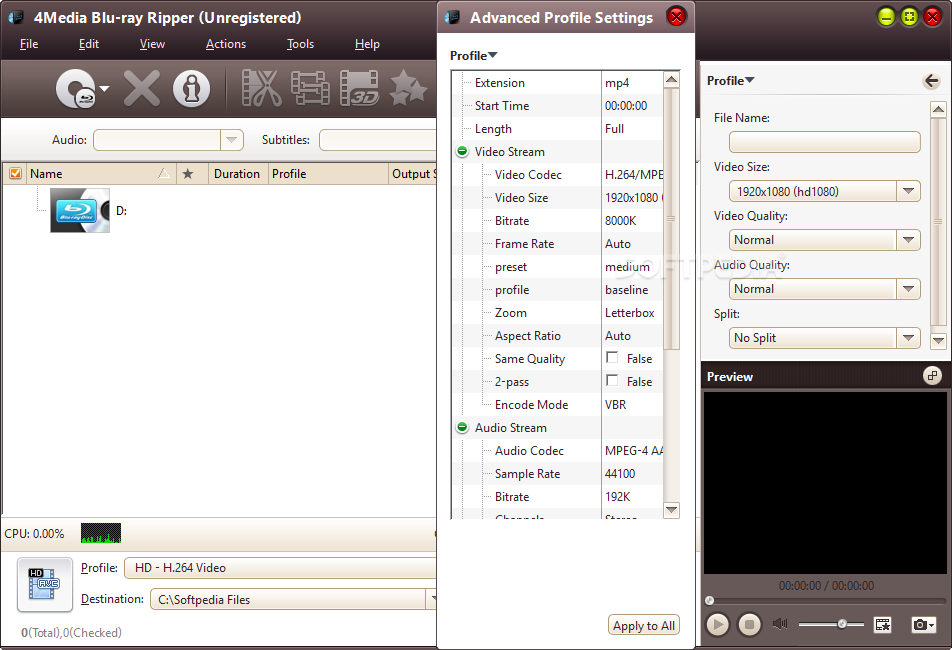Click the Effects stars toolbar icon
Screen dimensions: 952x650
408,87
